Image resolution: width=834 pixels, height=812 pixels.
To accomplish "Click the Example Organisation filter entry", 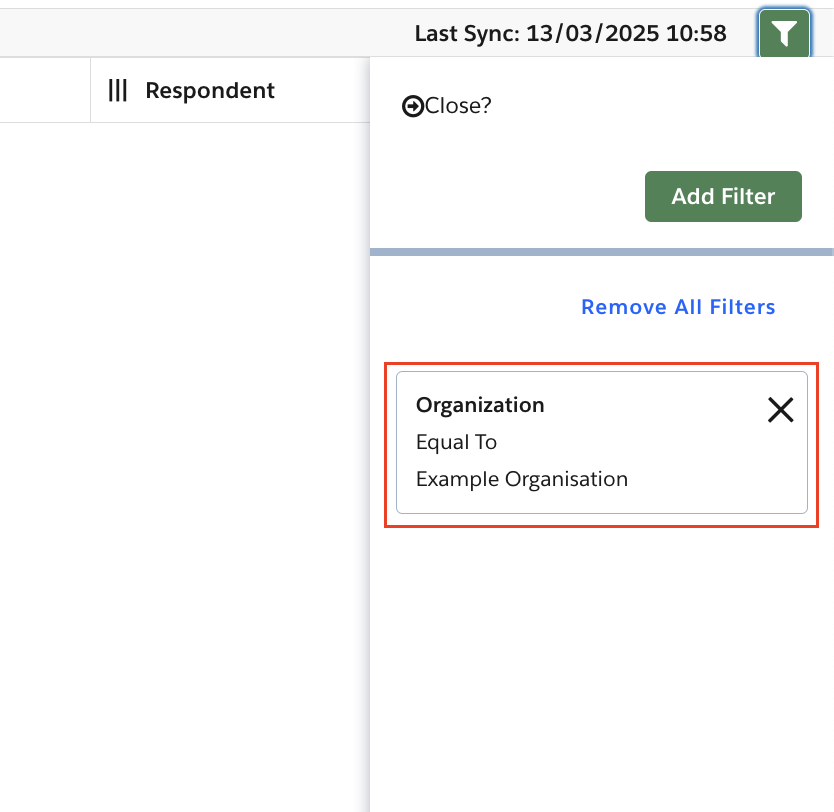I will (x=521, y=479).
